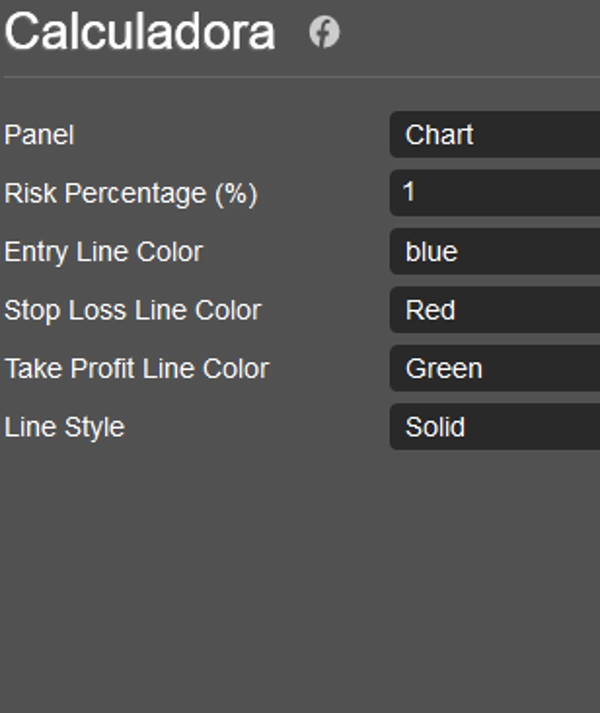Click the Calculadora title text

click(x=140, y=32)
